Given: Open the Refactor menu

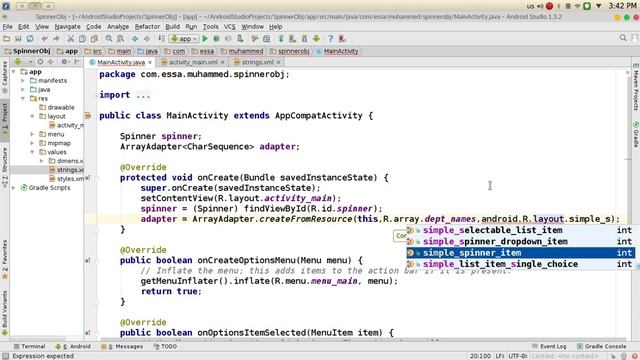Looking at the screenshot, I should [x=147, y=27].
